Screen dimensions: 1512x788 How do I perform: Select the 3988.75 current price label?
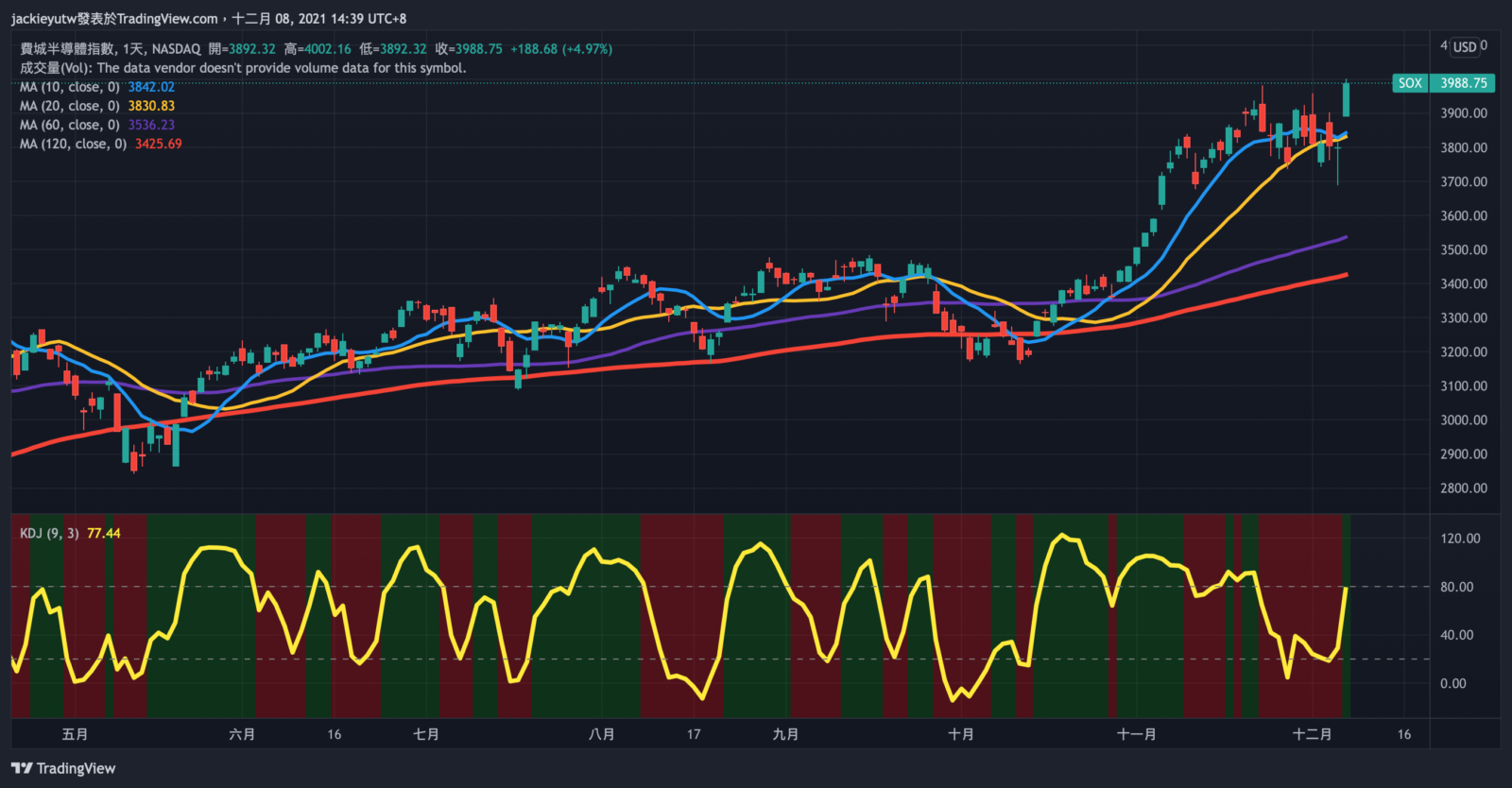click(1463, 83)
